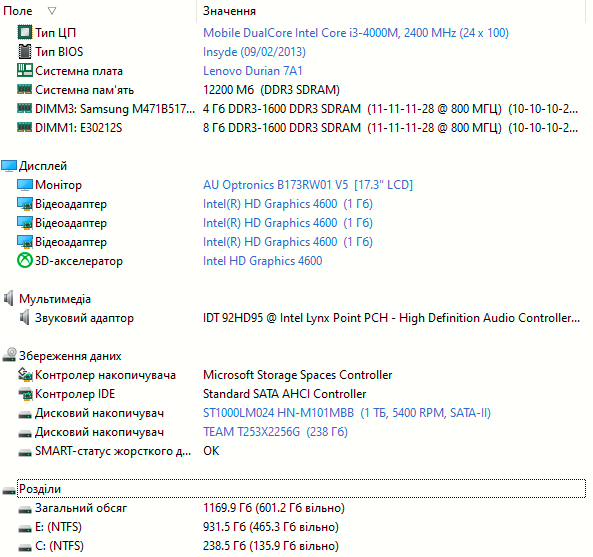The image size is (593, 557).
Task: Select the Звуковий адаптор row label
Action: (x=84, y=318)
